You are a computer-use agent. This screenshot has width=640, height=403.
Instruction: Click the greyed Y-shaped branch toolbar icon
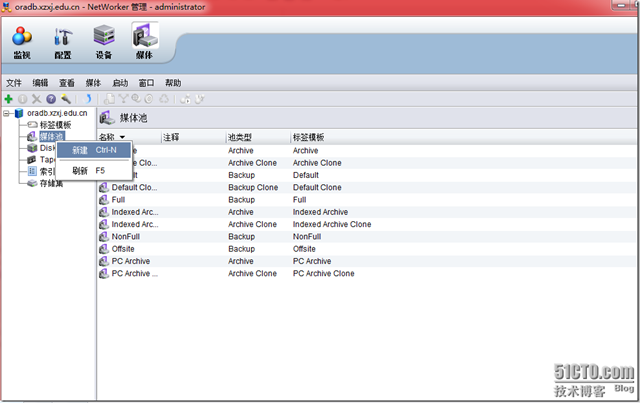pos(123,99)
